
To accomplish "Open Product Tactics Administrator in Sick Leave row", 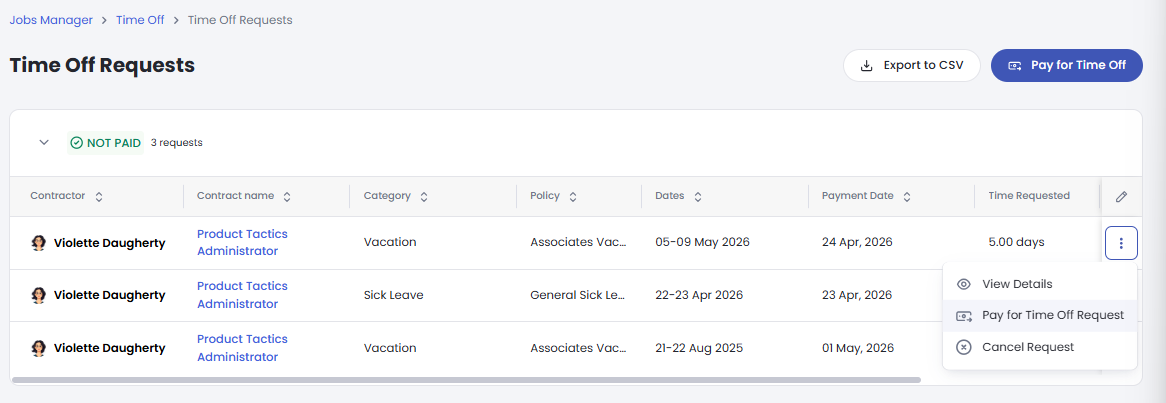I will [242, 295].
